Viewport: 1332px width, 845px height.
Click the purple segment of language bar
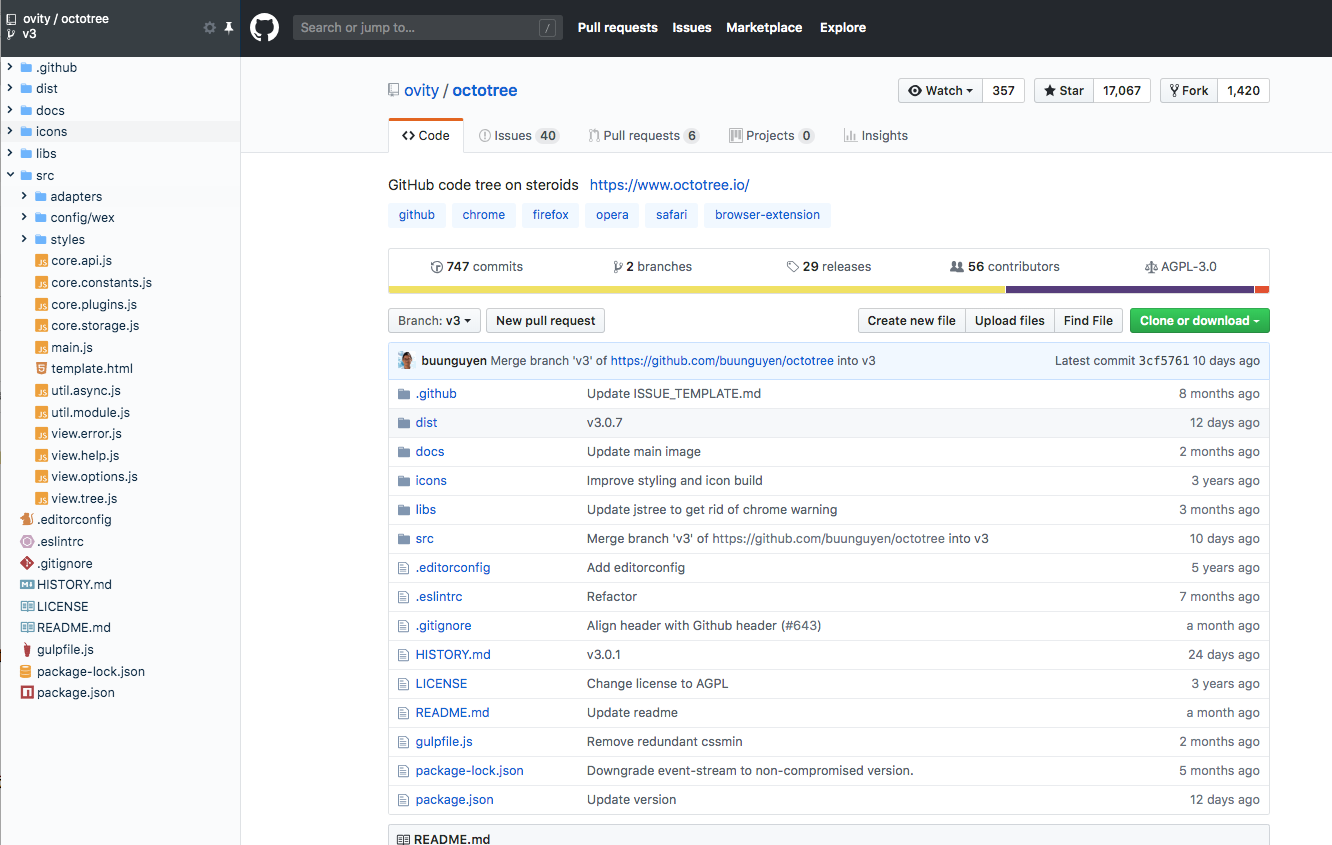1130,290
